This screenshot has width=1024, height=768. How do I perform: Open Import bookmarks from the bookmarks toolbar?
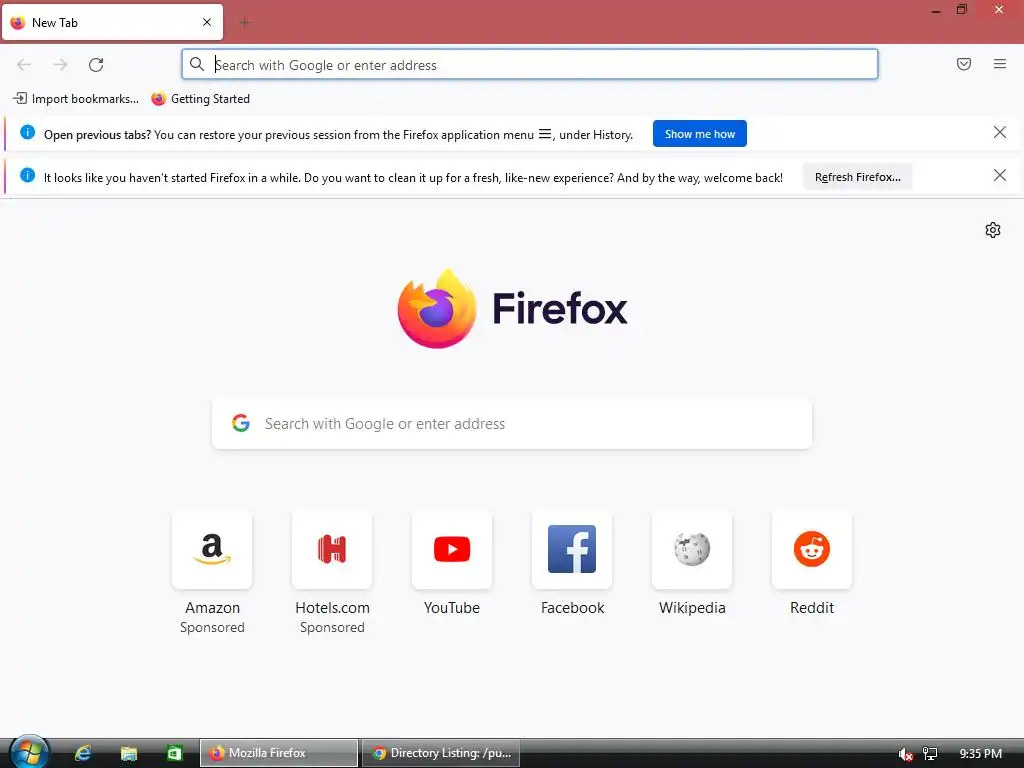pos(76,99)
